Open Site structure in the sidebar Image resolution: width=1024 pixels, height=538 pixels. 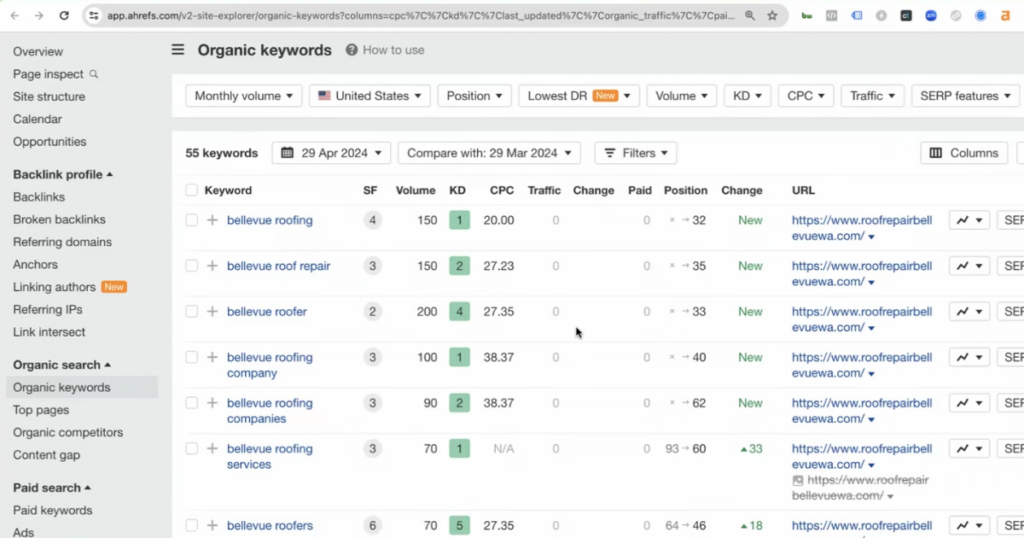49,97
